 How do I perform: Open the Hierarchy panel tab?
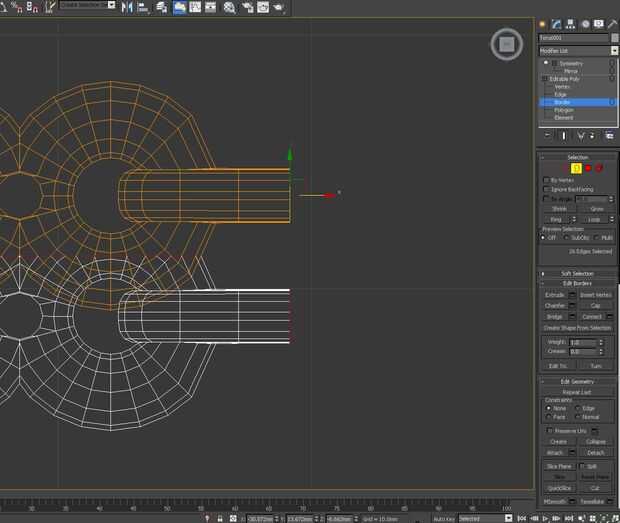click(x=570, y=23)
